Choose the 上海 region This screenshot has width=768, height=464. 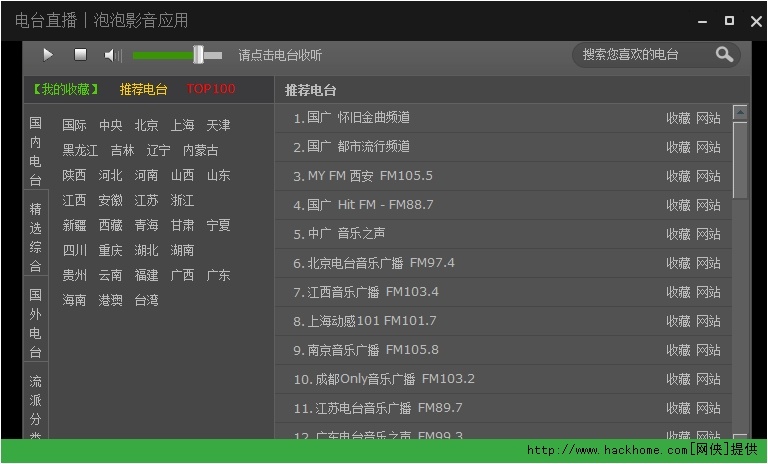coord(182,125)
